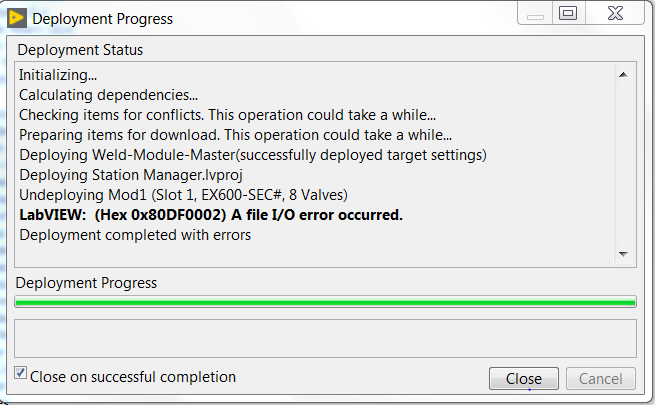Viewport: 655px width, 405px height.
Task: Select the Calculating dependencies line
Action: coord(108,95)
